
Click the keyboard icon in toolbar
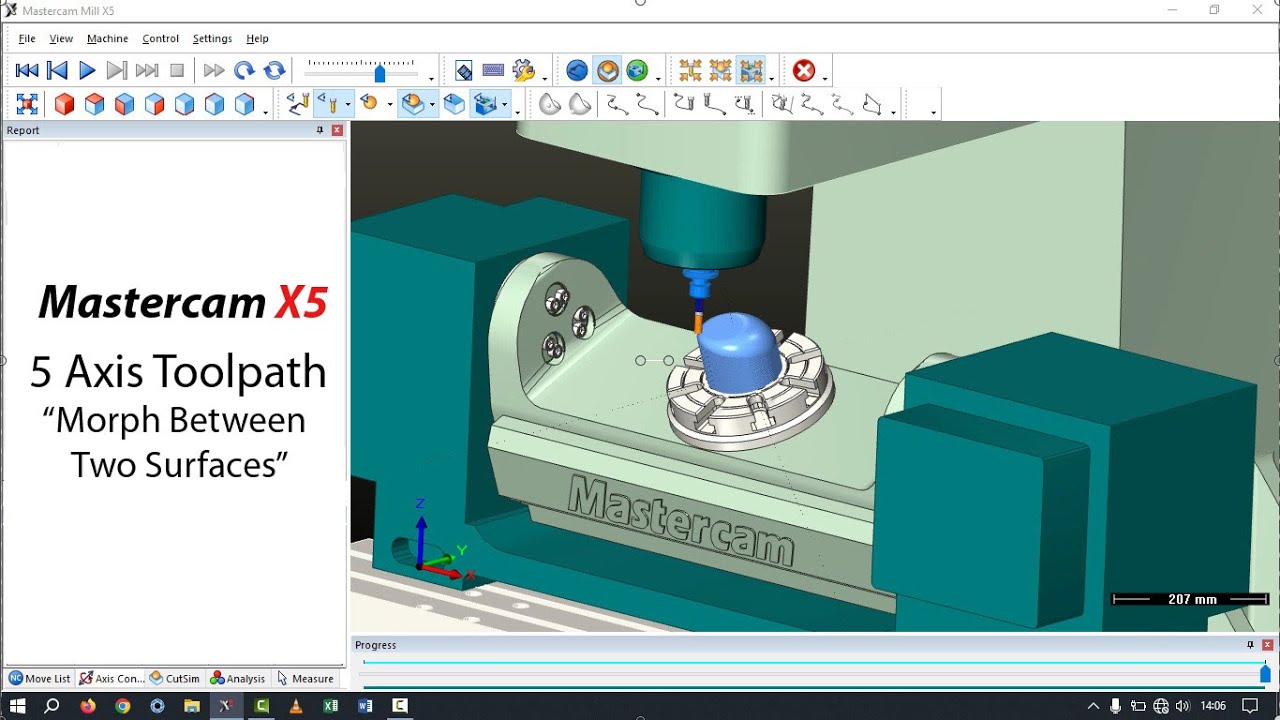point(493,70)
